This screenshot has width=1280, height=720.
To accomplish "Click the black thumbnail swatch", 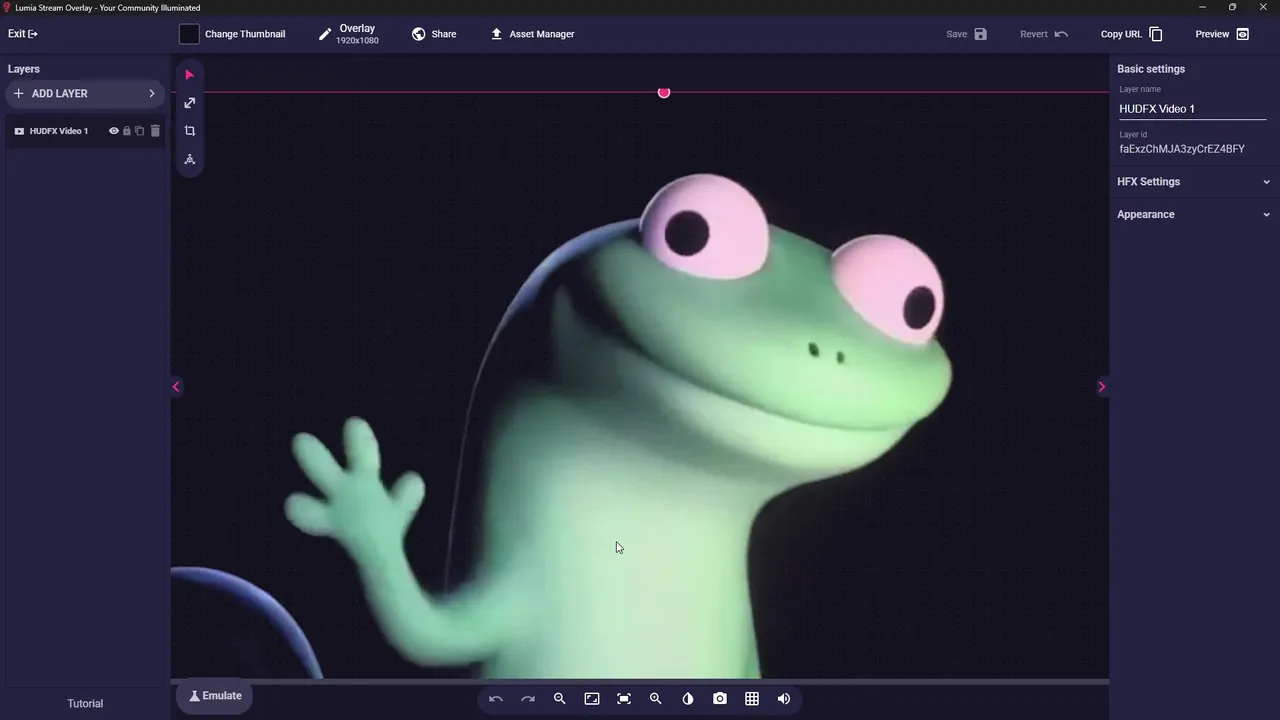I will pyautogui.click(x=189, y=34).
